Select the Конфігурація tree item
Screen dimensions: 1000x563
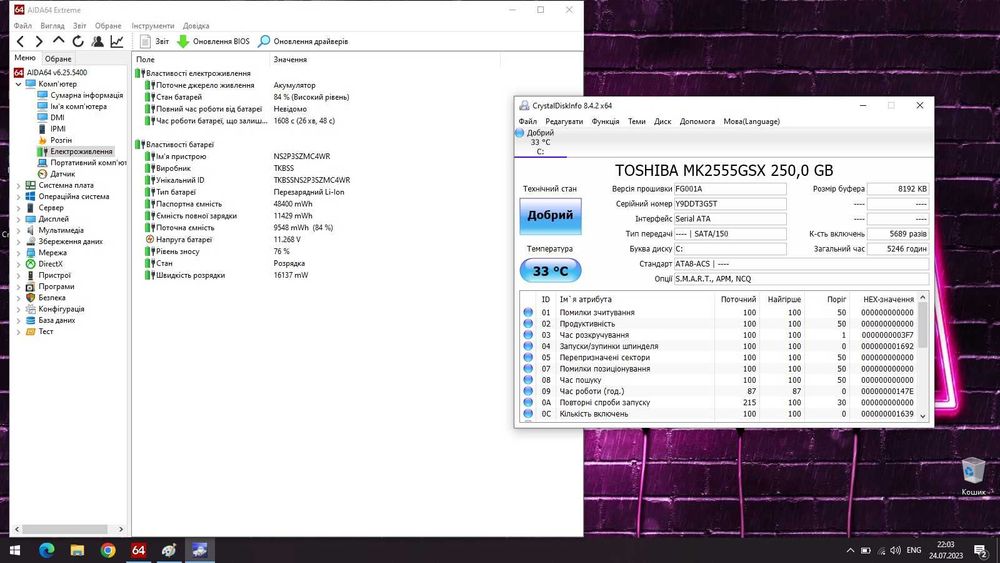pyautogui.click(x=61, y=309)
